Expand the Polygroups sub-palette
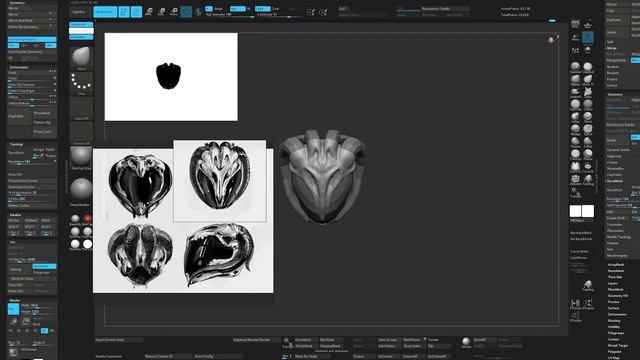640x360 pixels. (616, 333)
